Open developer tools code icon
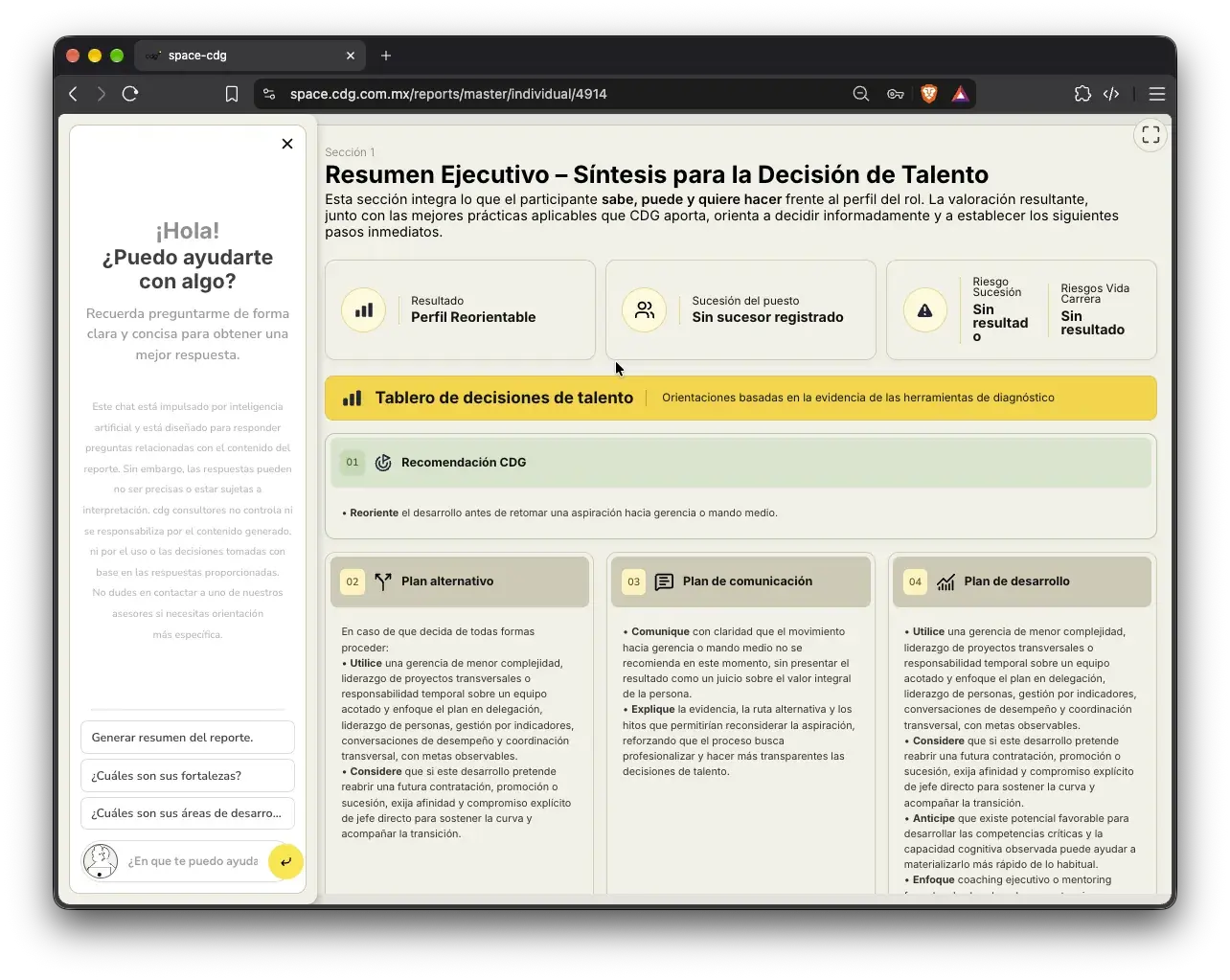Image resolution: width=1230 pixels, height=980 pixels. [x=1111, y=94]
